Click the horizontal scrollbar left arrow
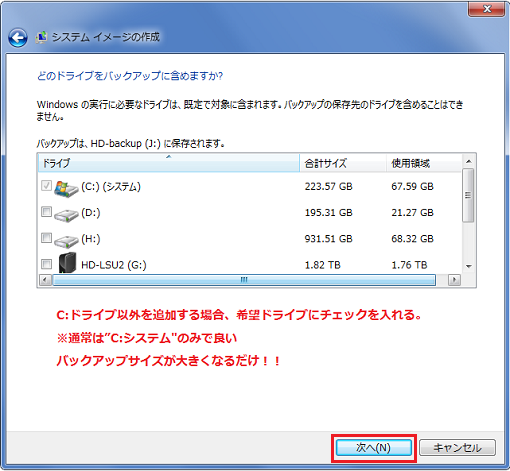 45,280
